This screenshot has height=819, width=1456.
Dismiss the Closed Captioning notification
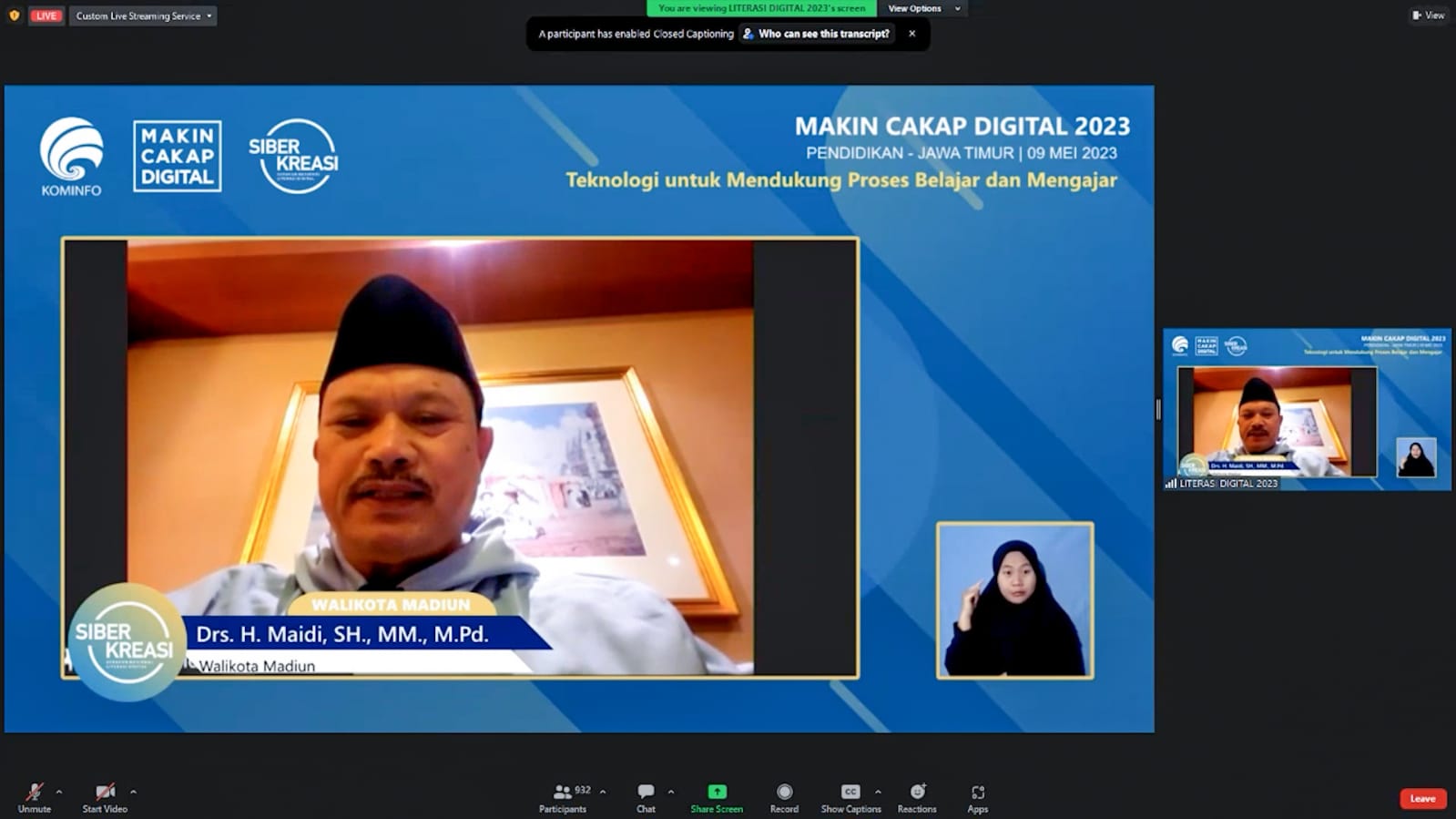click(911, 34)
